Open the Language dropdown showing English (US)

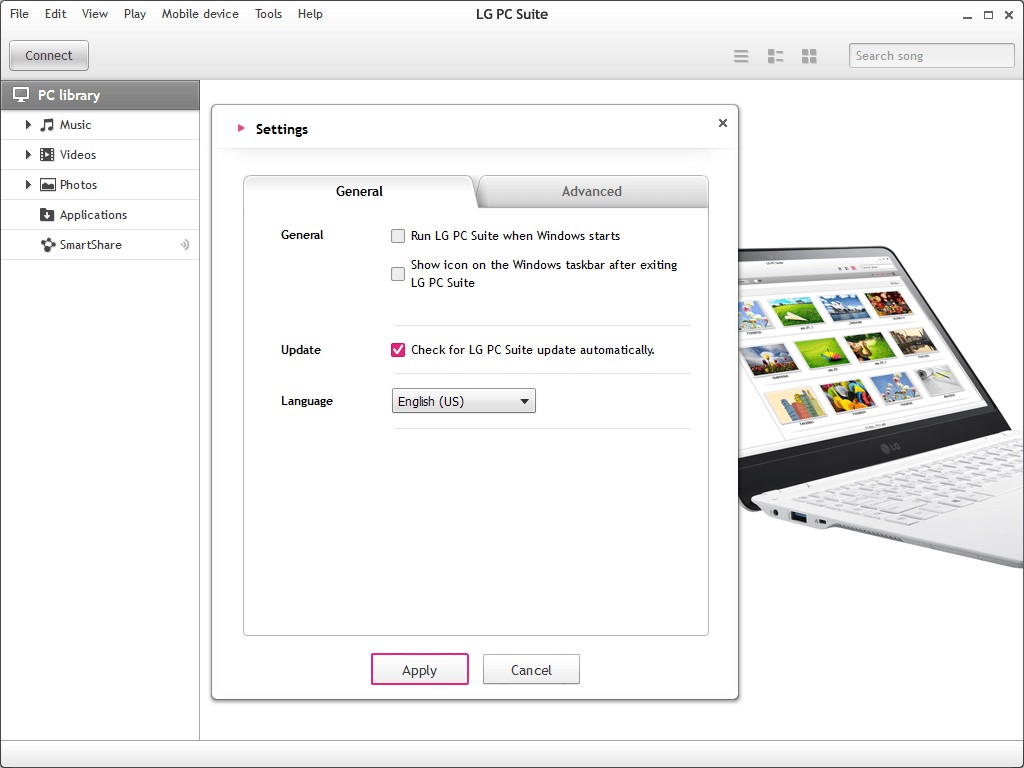(x=463, y=401)
